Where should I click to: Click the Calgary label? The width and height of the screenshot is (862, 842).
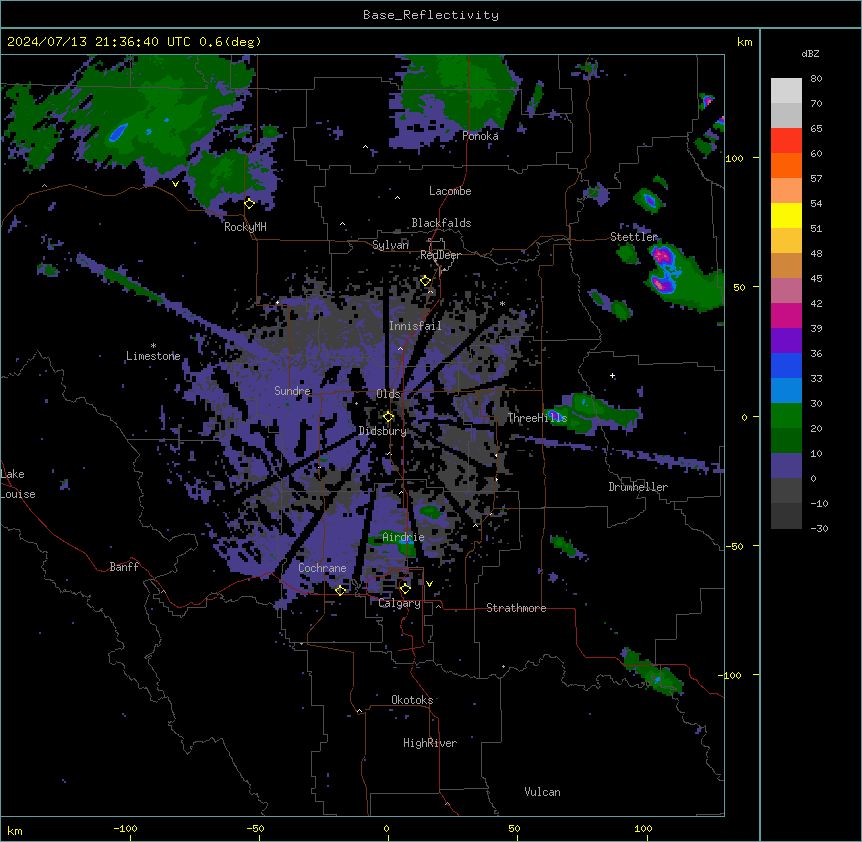(399, 603)
